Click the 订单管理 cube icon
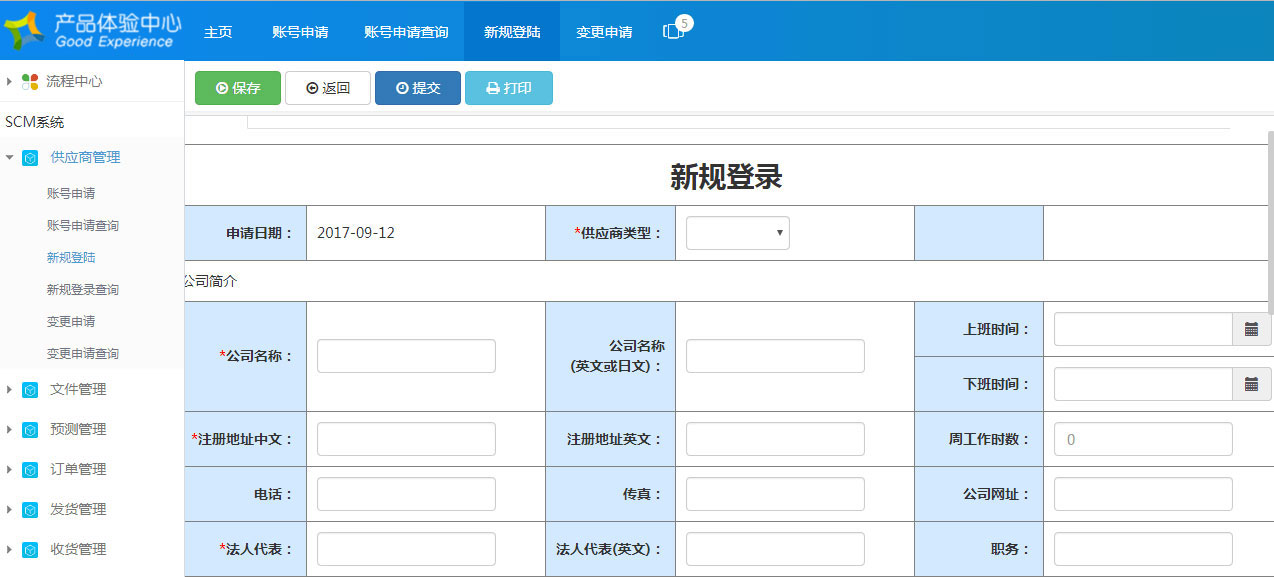Image resolution: width=1274 pixels, height=577 pixels. point(30,470)
